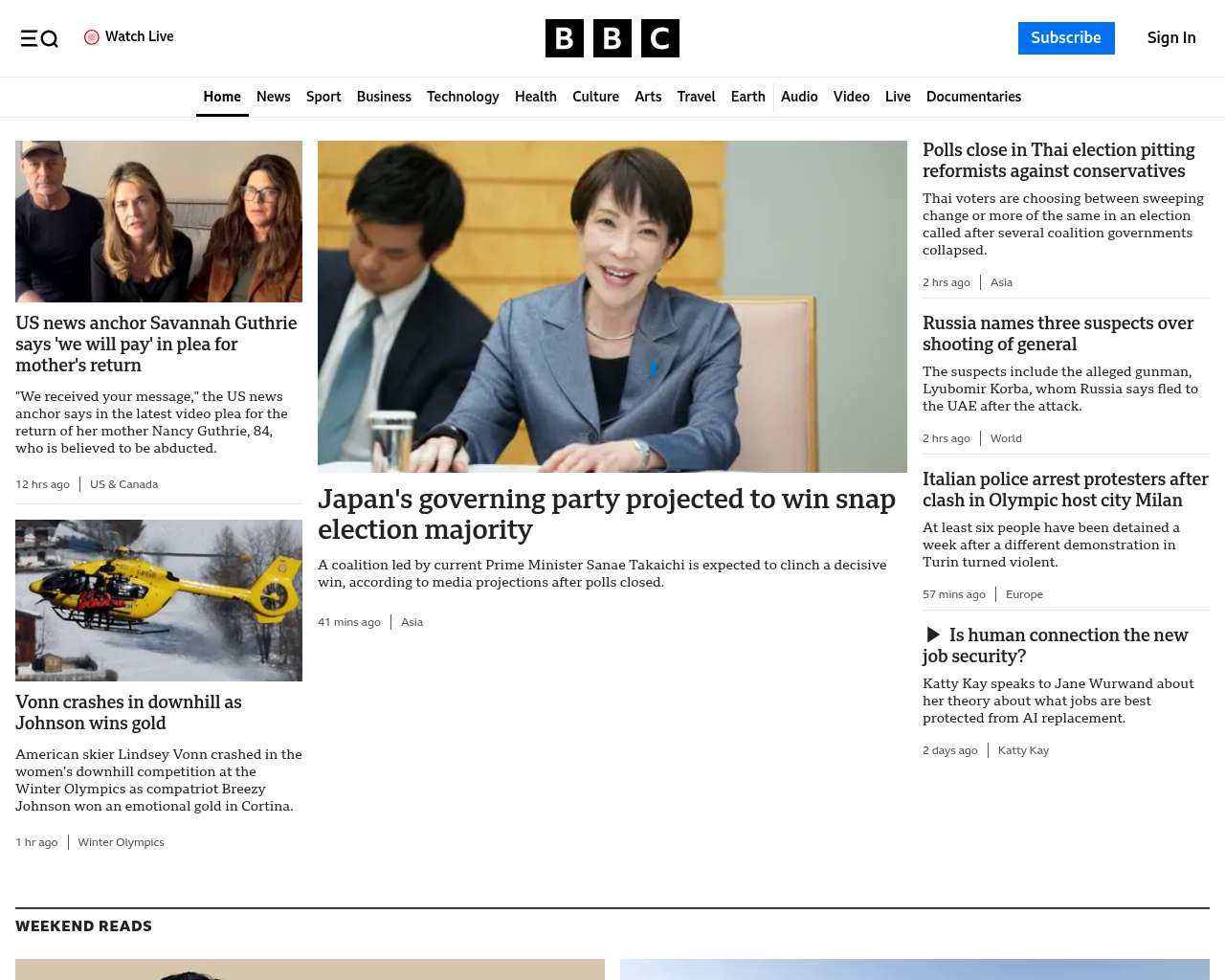Open the Documentaries tab
The width and height of the screenshot is (1225, 980).
tap(973, 97)
